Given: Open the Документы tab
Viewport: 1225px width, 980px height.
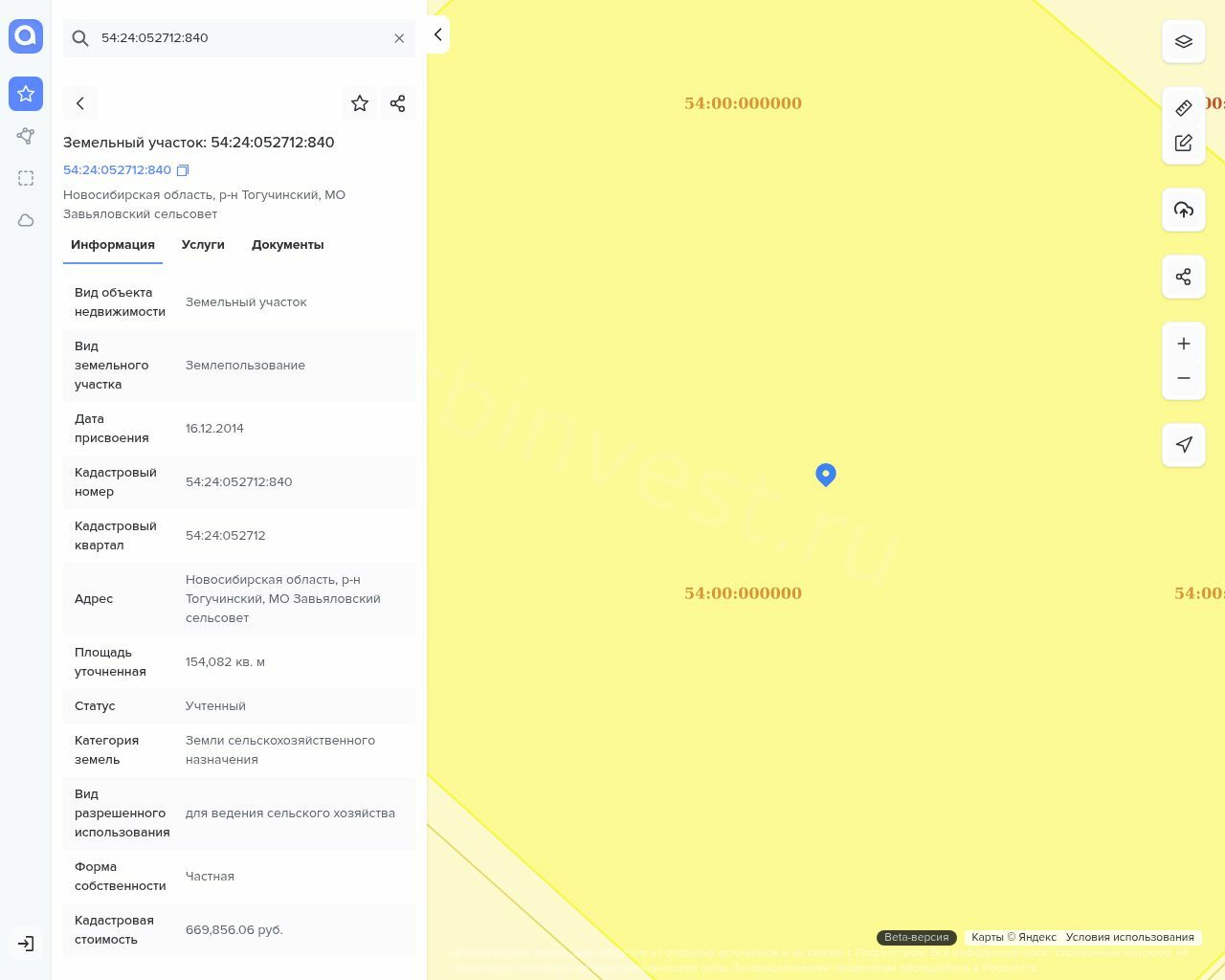Looking at the screenshot, I should pyautogui.click(x=287, y=245).
